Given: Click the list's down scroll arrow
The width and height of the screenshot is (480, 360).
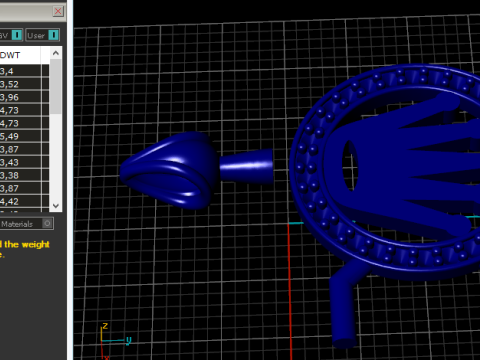Looking at the screenshot, I should [56, 206].
